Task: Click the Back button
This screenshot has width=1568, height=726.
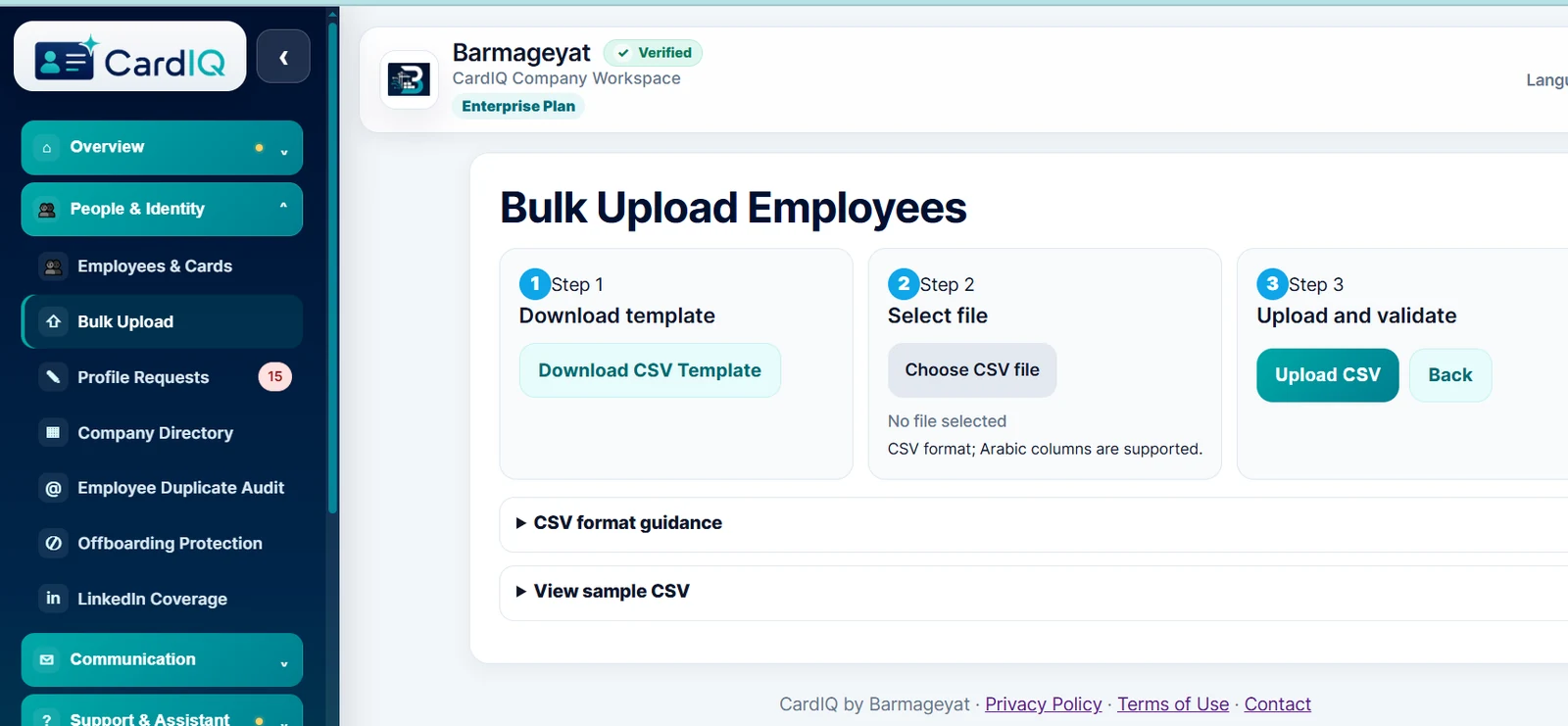Action: point(1450,375)
